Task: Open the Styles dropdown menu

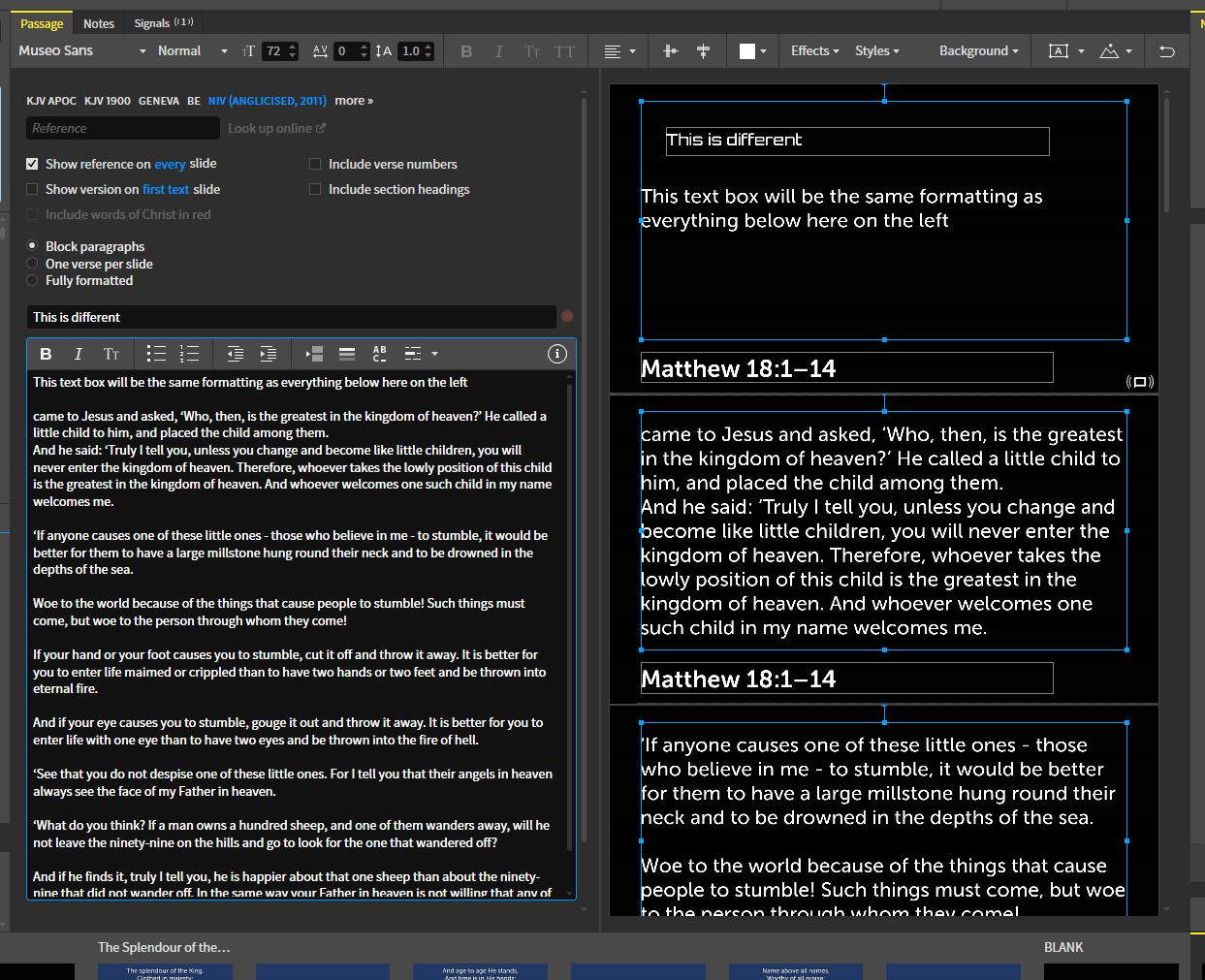Action: tap(877, 51)
